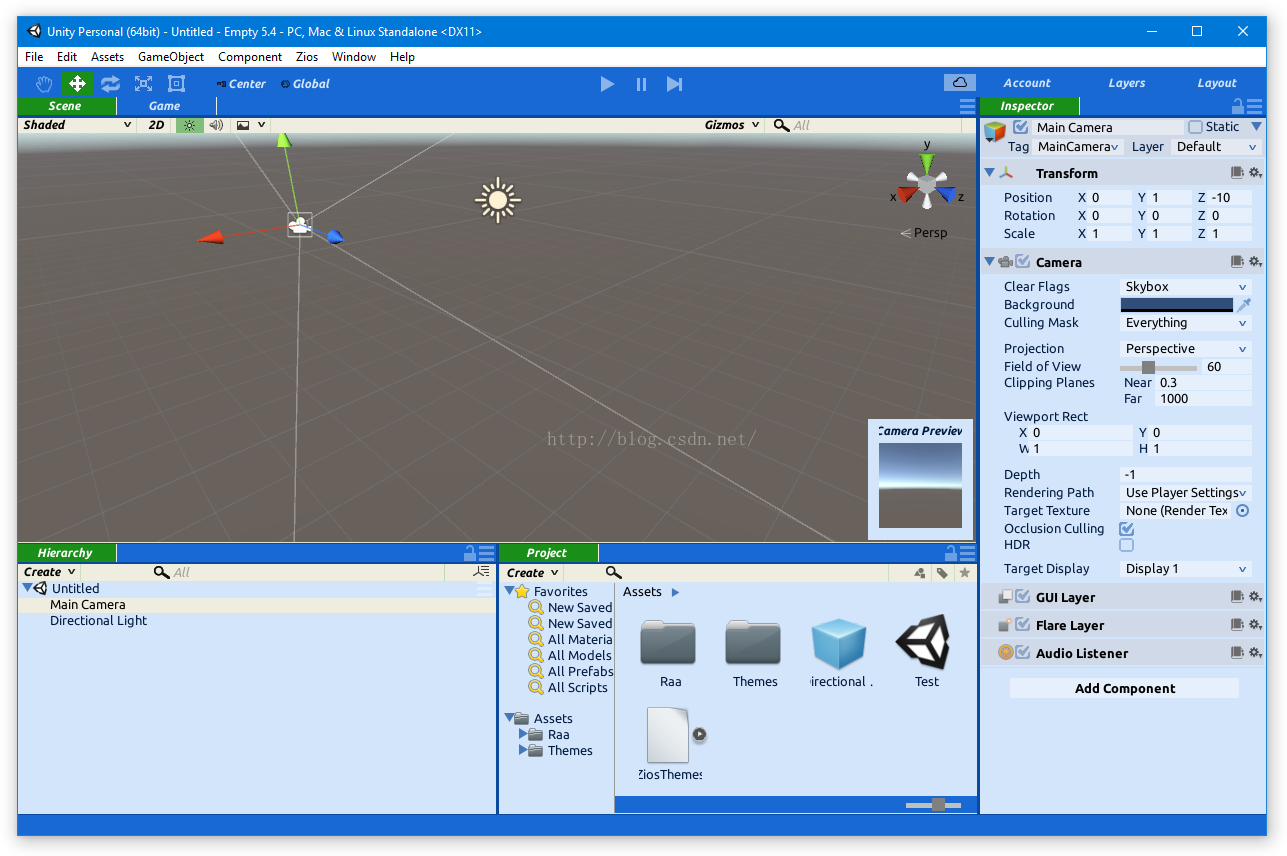1287x856 pixels.
Task: Collapse the Untitled scene in Hierarchy
Action: pyautogui.click(x=27, y=589)
